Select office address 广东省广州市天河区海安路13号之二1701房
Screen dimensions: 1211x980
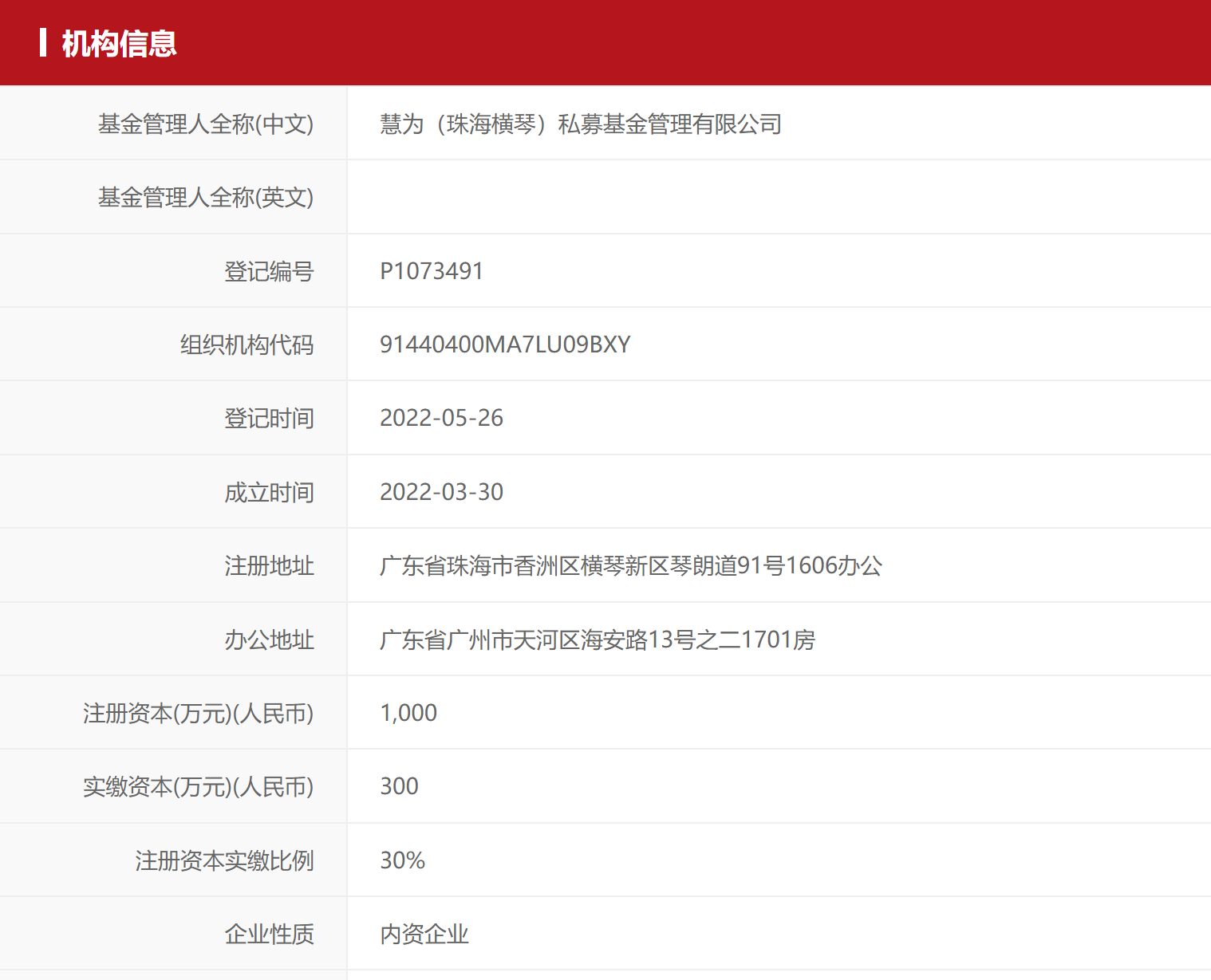[x=598, y=640]
